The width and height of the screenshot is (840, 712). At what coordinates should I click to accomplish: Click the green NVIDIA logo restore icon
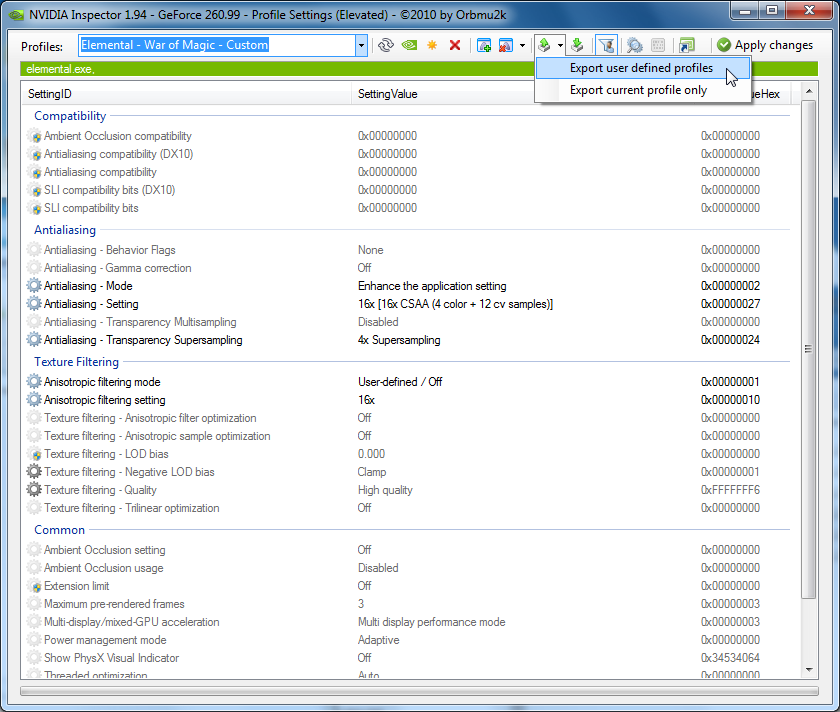[x=409, y=45]
